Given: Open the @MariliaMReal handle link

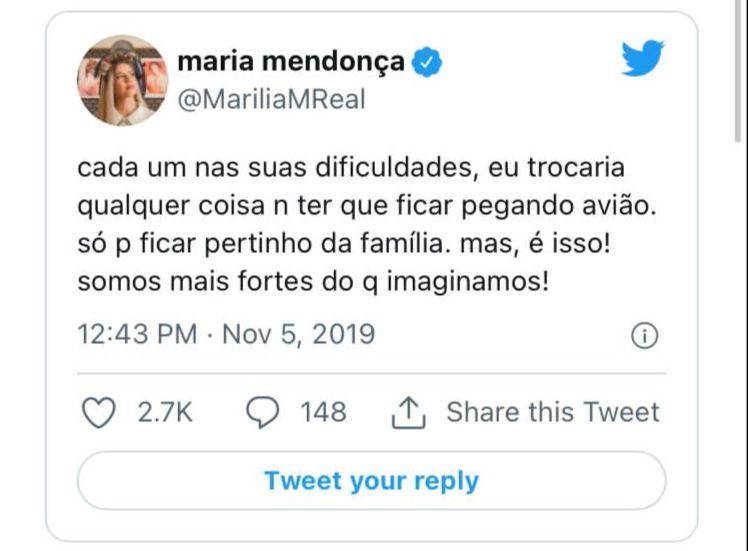Looking at the screenshot, I should (x=270, y=100).
